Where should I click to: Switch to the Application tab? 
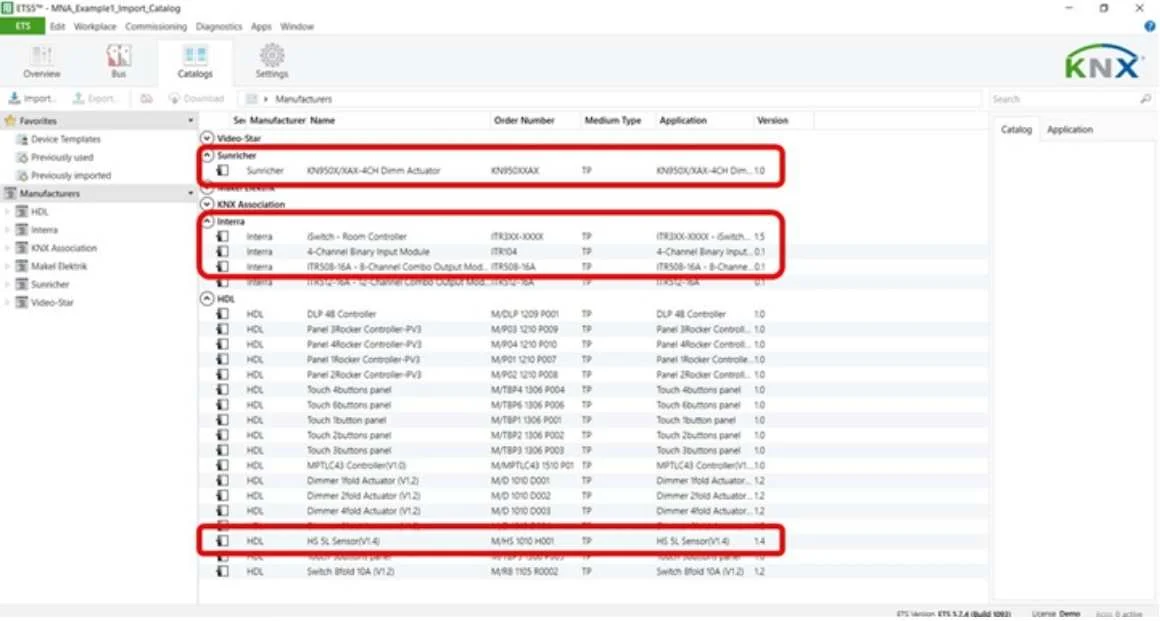[1070, 130]
